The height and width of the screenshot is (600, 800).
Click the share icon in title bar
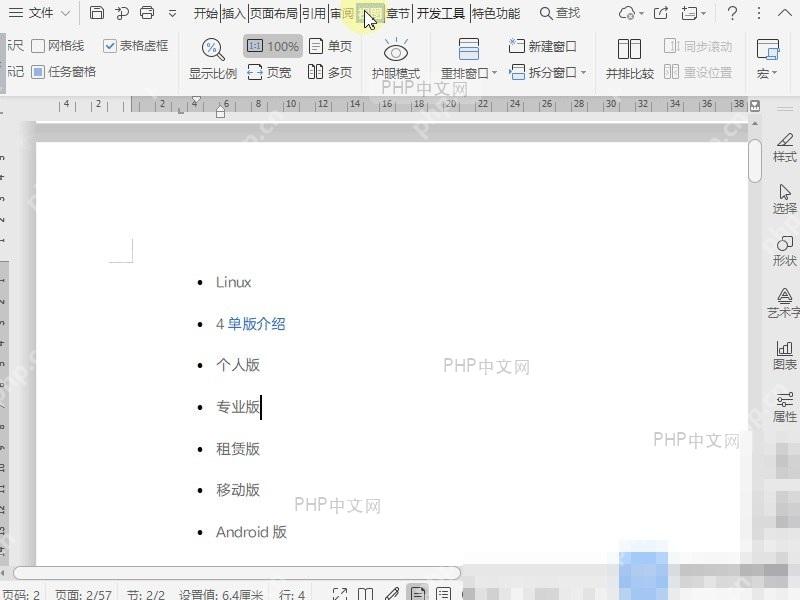point(661,13)
